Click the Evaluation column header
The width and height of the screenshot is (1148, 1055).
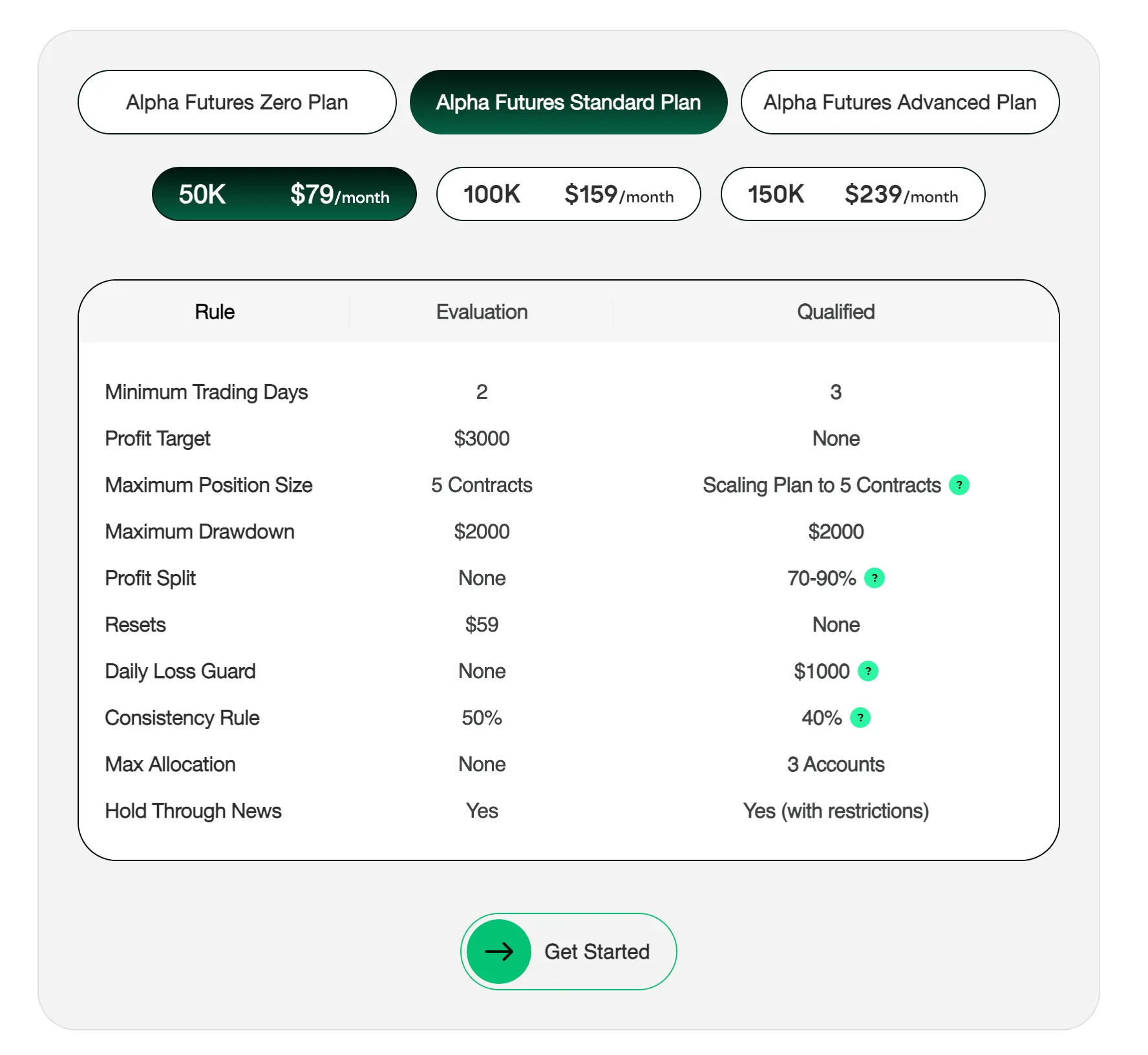pyautogui.click(x=482, y=312)
